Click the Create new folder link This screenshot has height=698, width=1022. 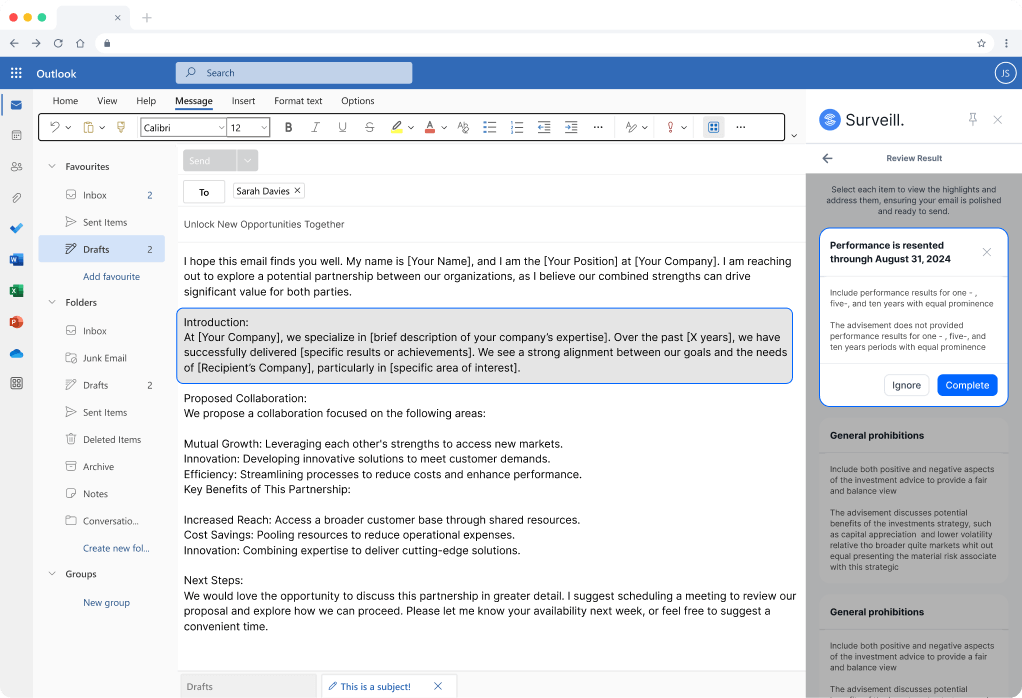(x=116, y=548)
